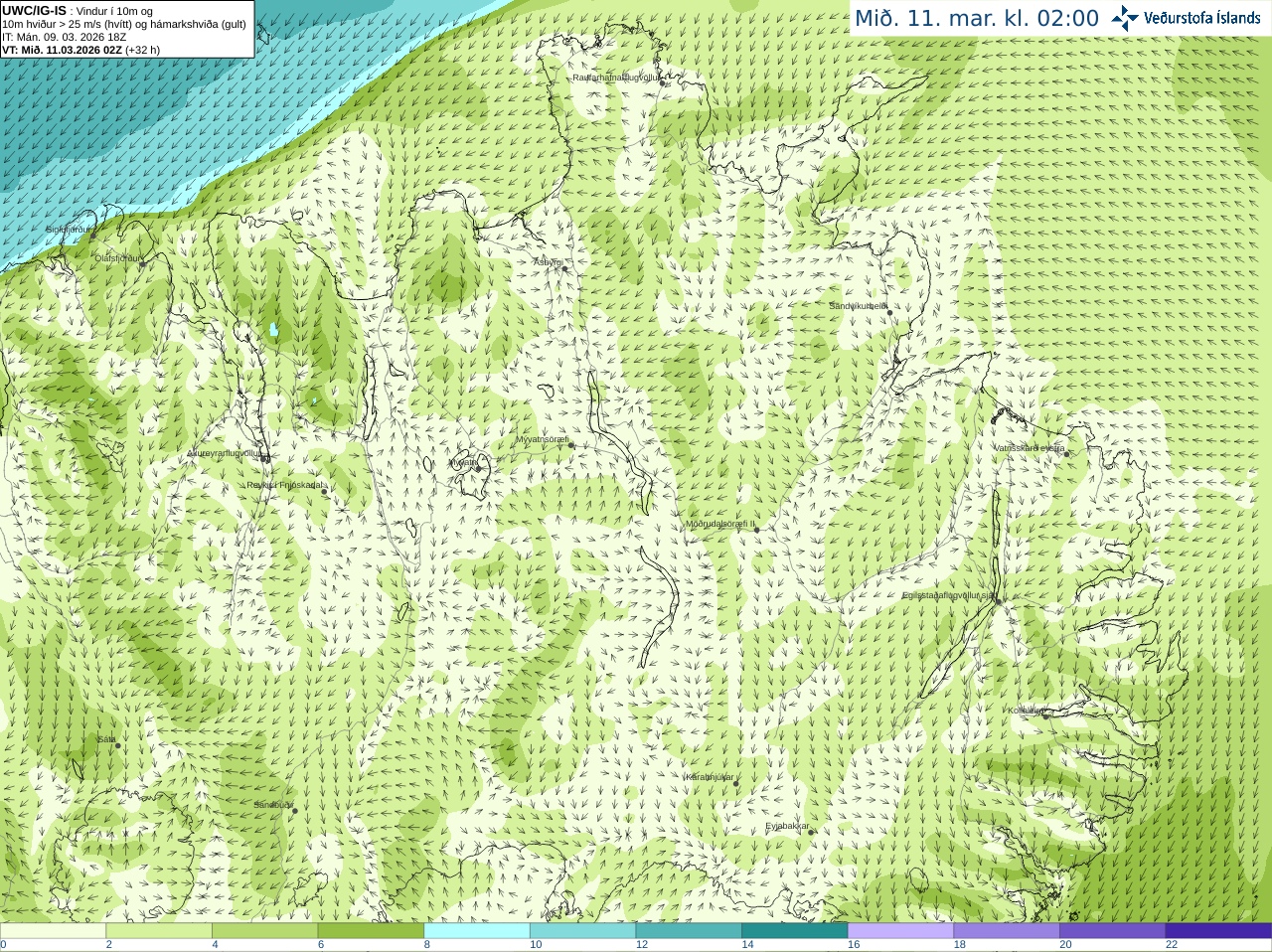Click the Ásbyrgi station label
This screenshot has height=952, width=1272.
point(548,262)
